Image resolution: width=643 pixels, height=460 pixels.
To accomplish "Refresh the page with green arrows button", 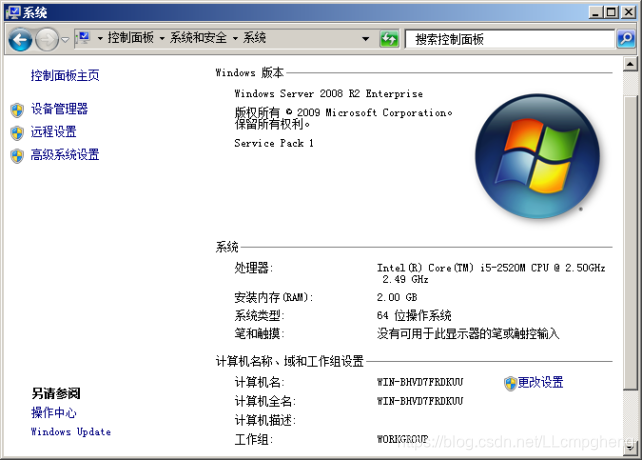I will pyautogui.click(x=389, y=39).
